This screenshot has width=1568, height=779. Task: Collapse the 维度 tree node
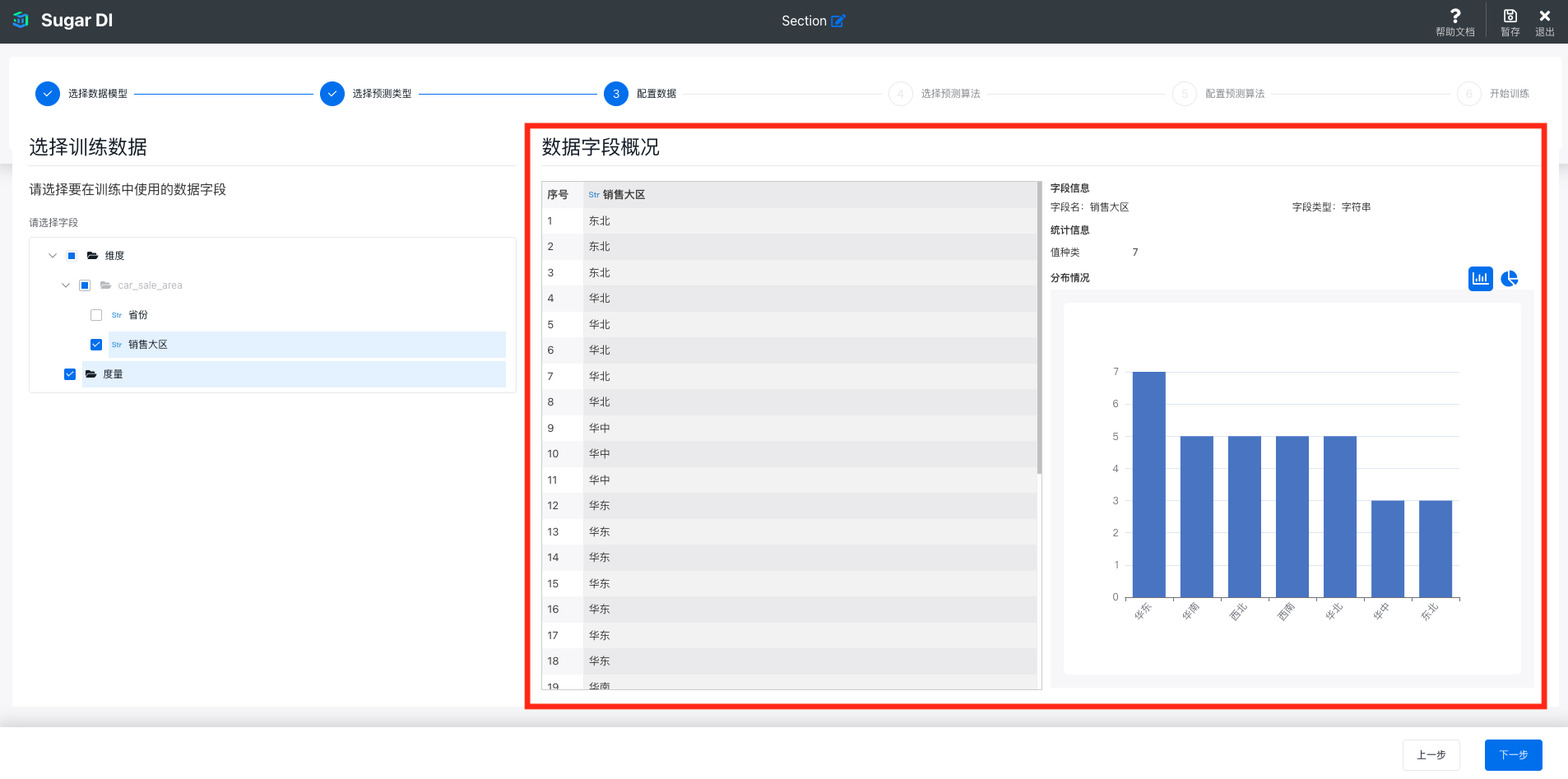point(53,256)
